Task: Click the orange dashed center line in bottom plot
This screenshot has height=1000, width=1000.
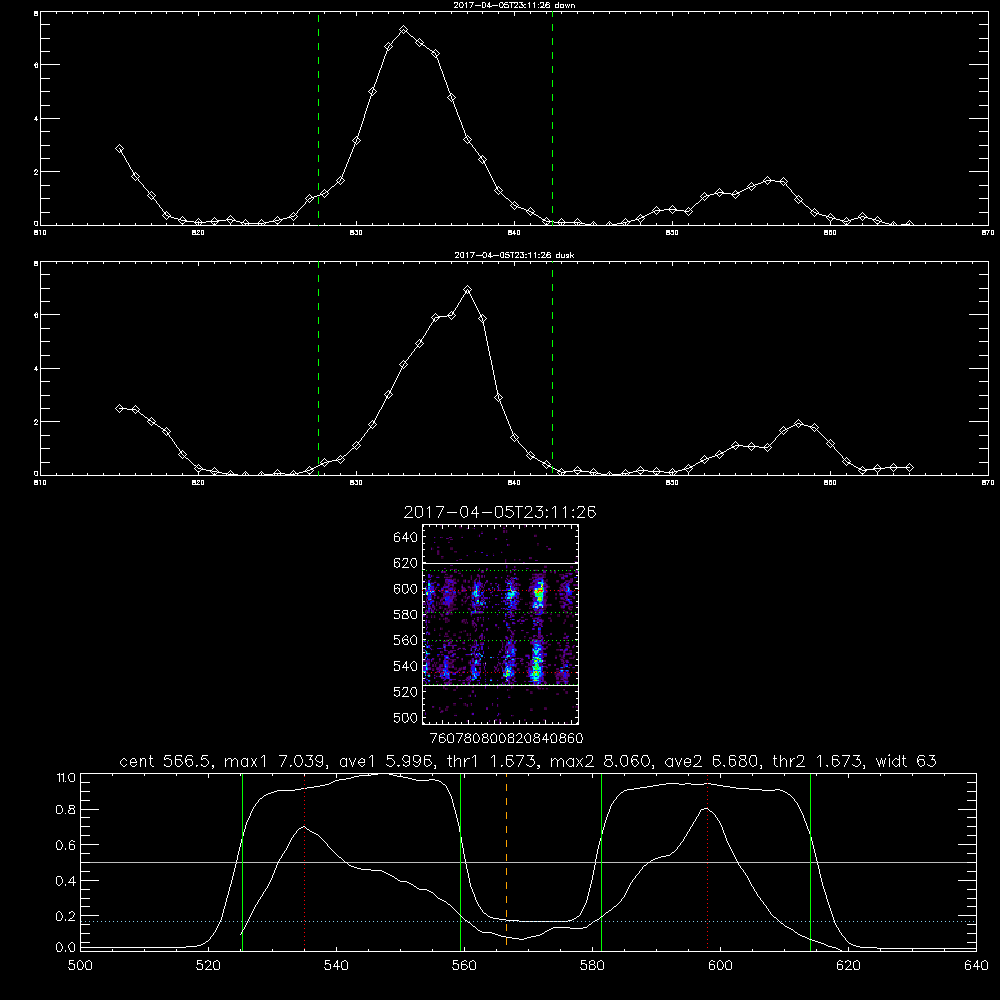Action: click(506, 861)
